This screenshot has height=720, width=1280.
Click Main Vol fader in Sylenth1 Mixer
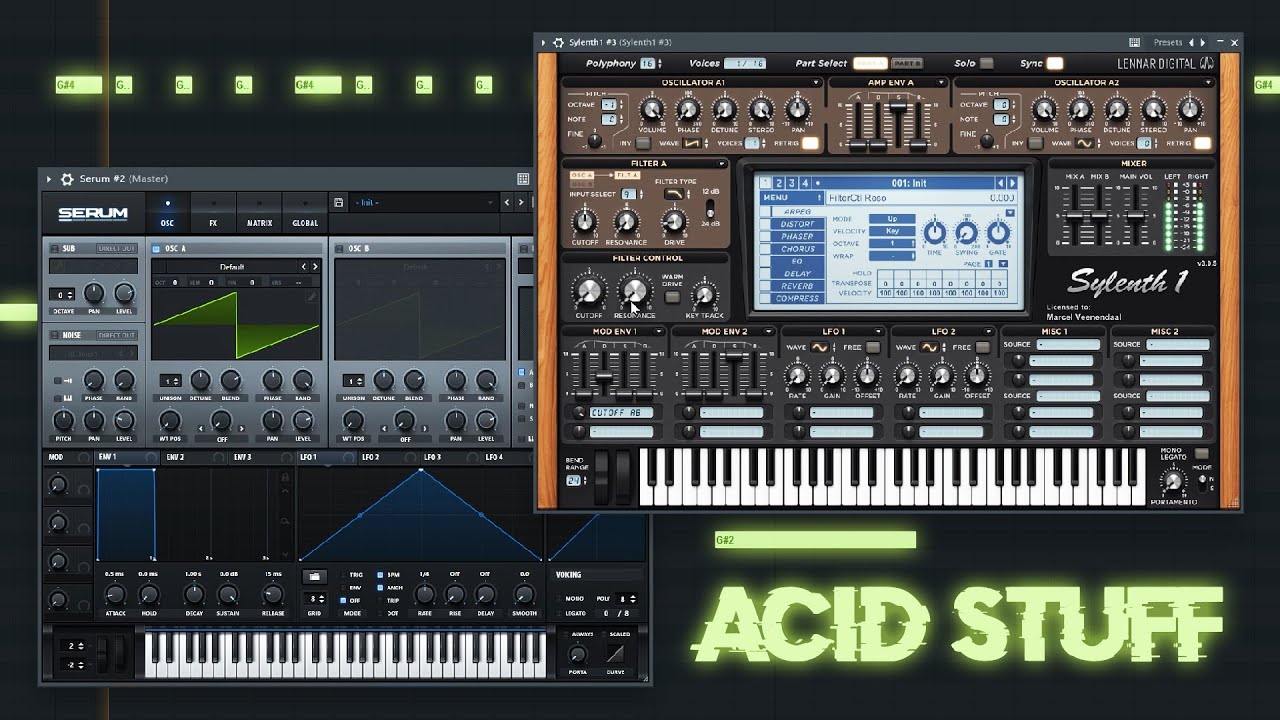[1136, 216]
